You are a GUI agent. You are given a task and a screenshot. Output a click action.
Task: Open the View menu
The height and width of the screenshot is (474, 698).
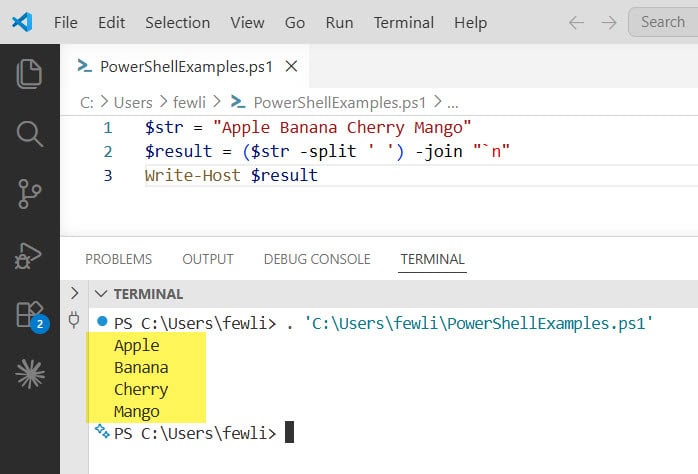248,23
